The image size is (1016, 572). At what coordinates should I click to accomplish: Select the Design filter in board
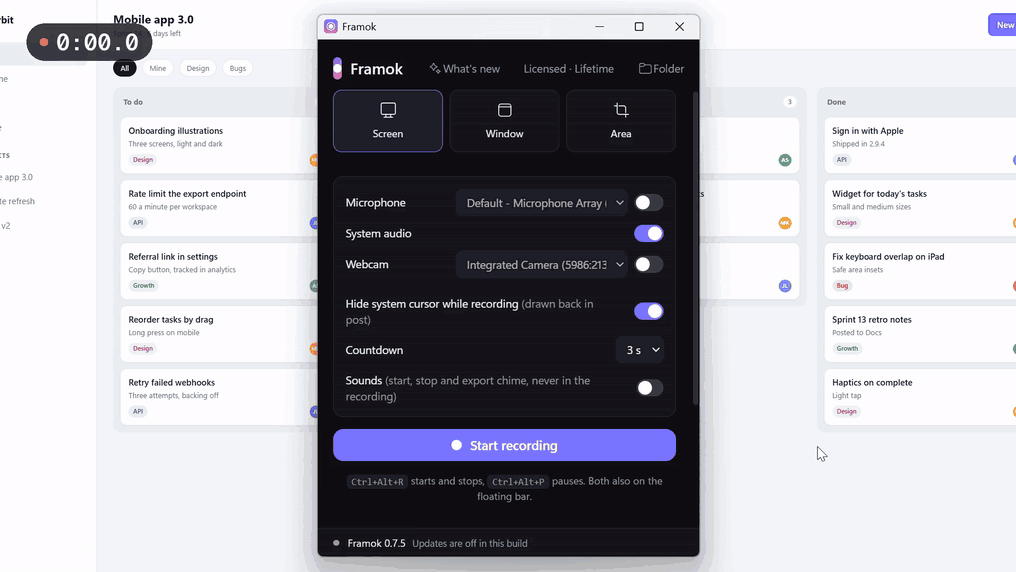(x=198, y=68)
